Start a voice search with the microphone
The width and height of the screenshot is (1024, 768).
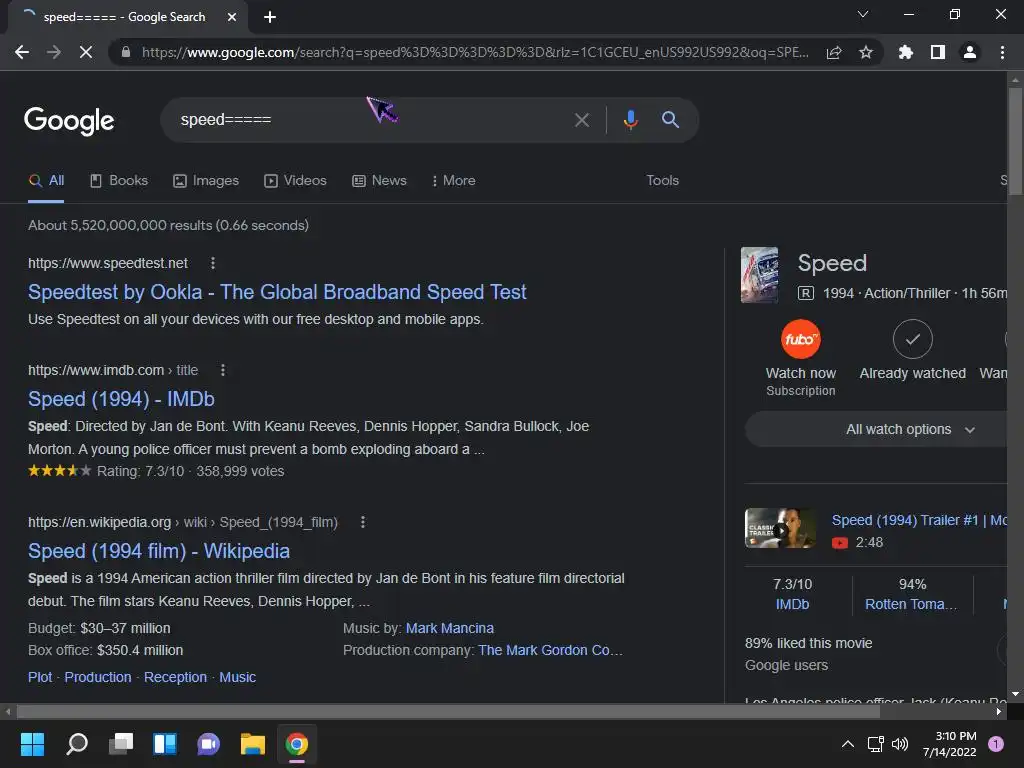tap(630, 120)
